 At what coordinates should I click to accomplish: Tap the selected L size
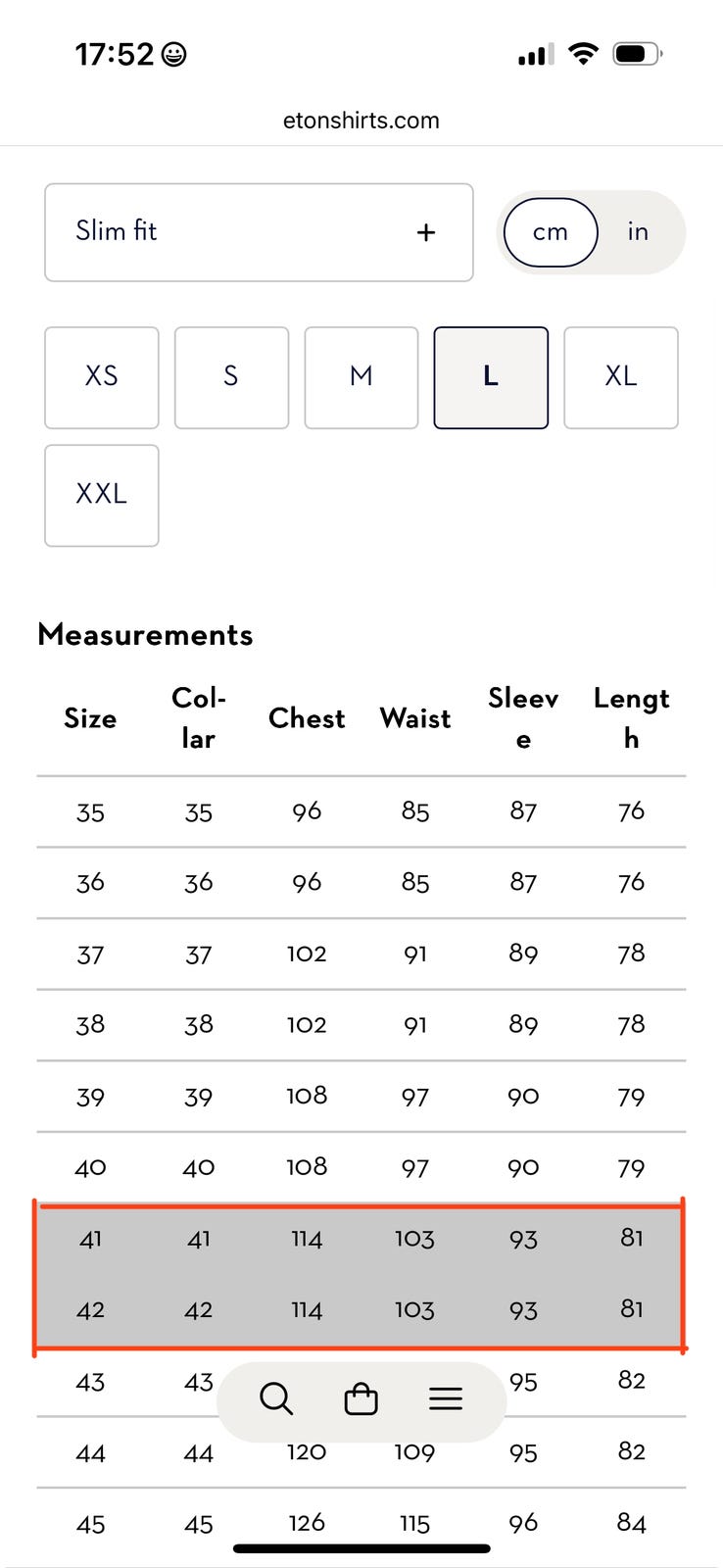(x=491, y=377)
